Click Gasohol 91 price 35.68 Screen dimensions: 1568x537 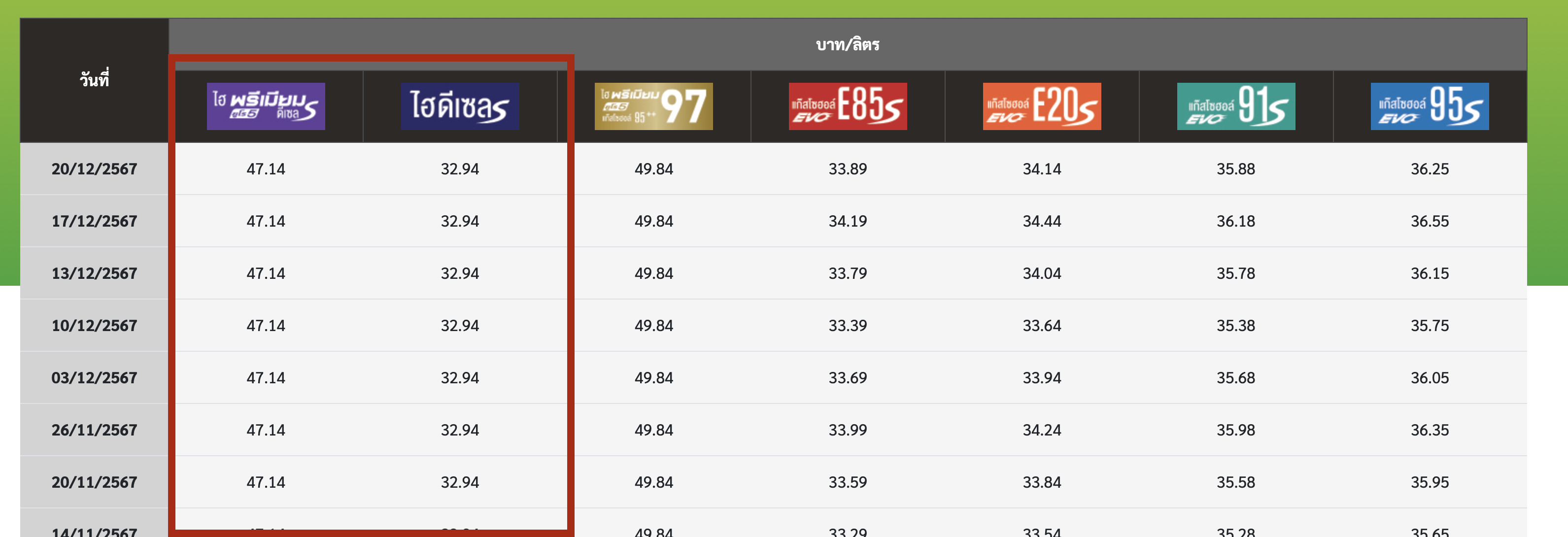coord(1236,378)
